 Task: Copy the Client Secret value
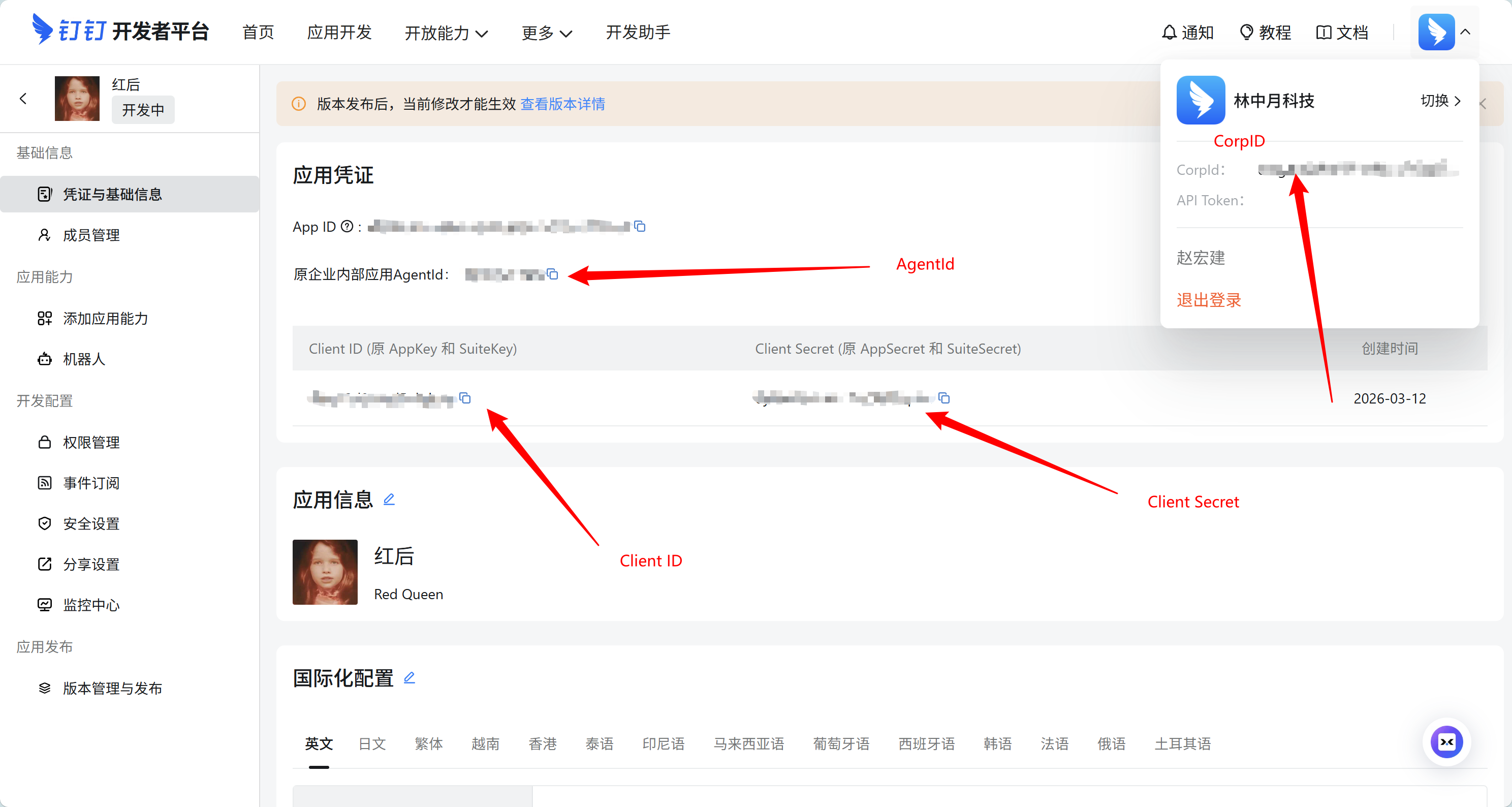[944, 398]
